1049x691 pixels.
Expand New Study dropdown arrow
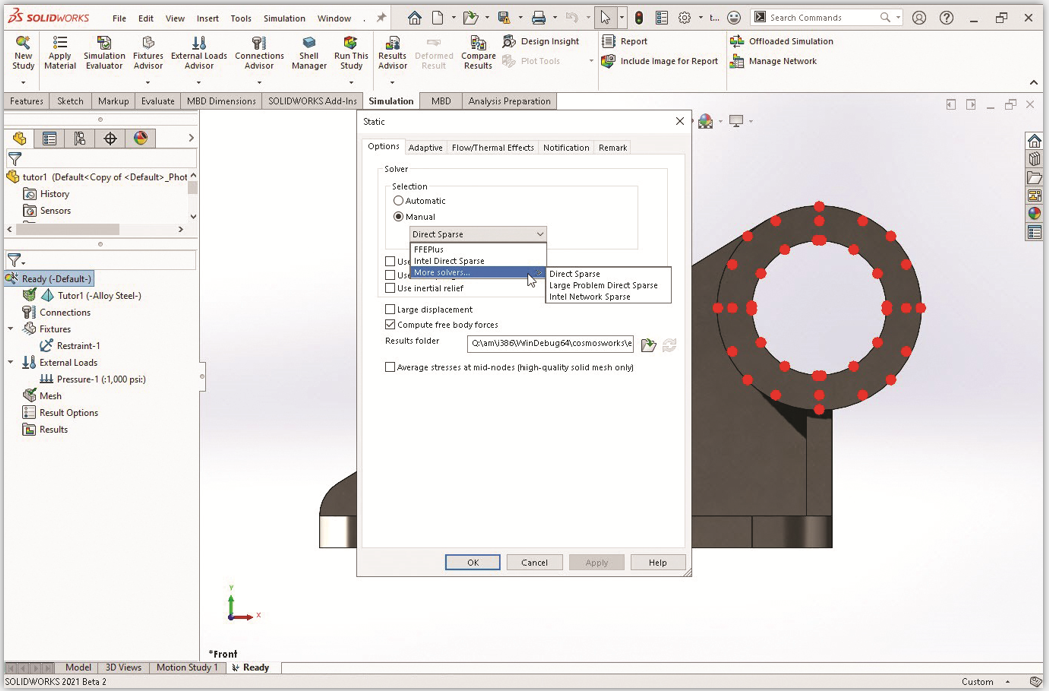pyautogui.click(x=23, y=82)
